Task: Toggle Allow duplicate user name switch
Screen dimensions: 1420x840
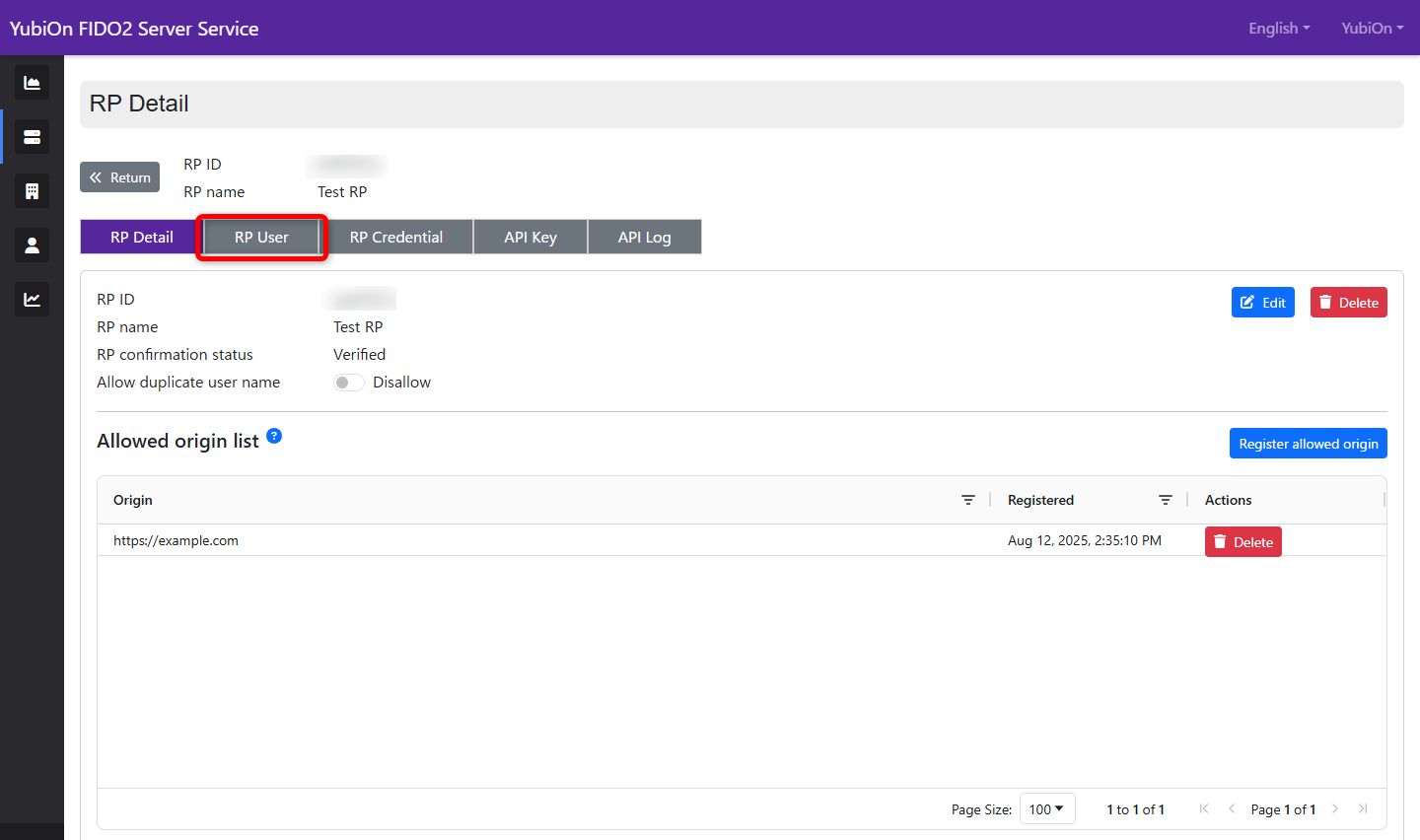Action: pos(349,383)
